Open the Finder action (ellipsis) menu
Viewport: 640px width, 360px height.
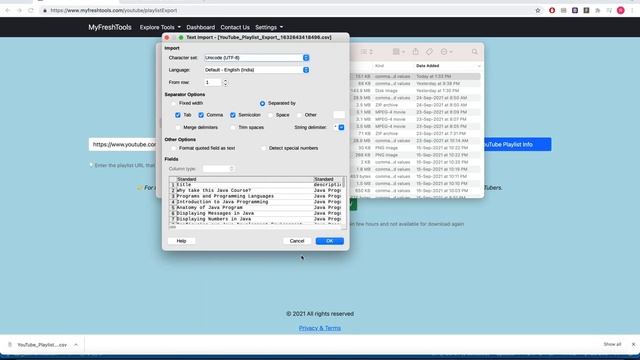446,51
